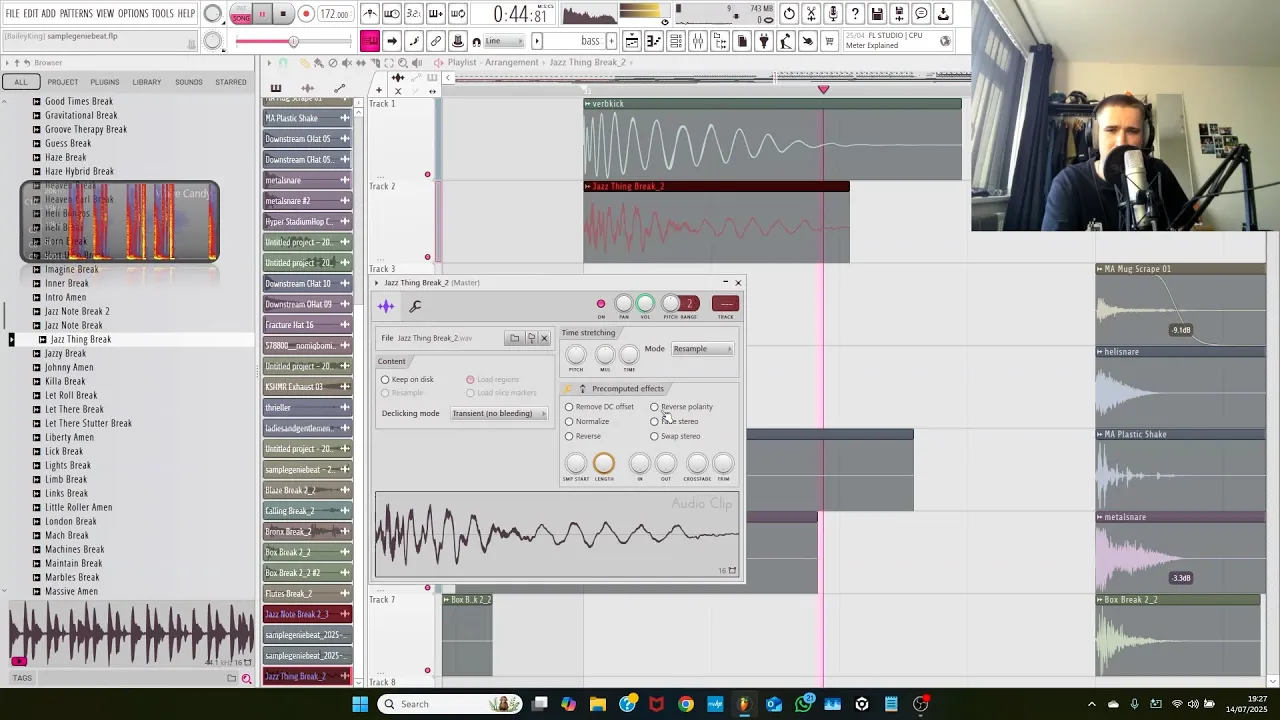Click the pause button in transport
The image size is (1280, 720).
(262, 14)
